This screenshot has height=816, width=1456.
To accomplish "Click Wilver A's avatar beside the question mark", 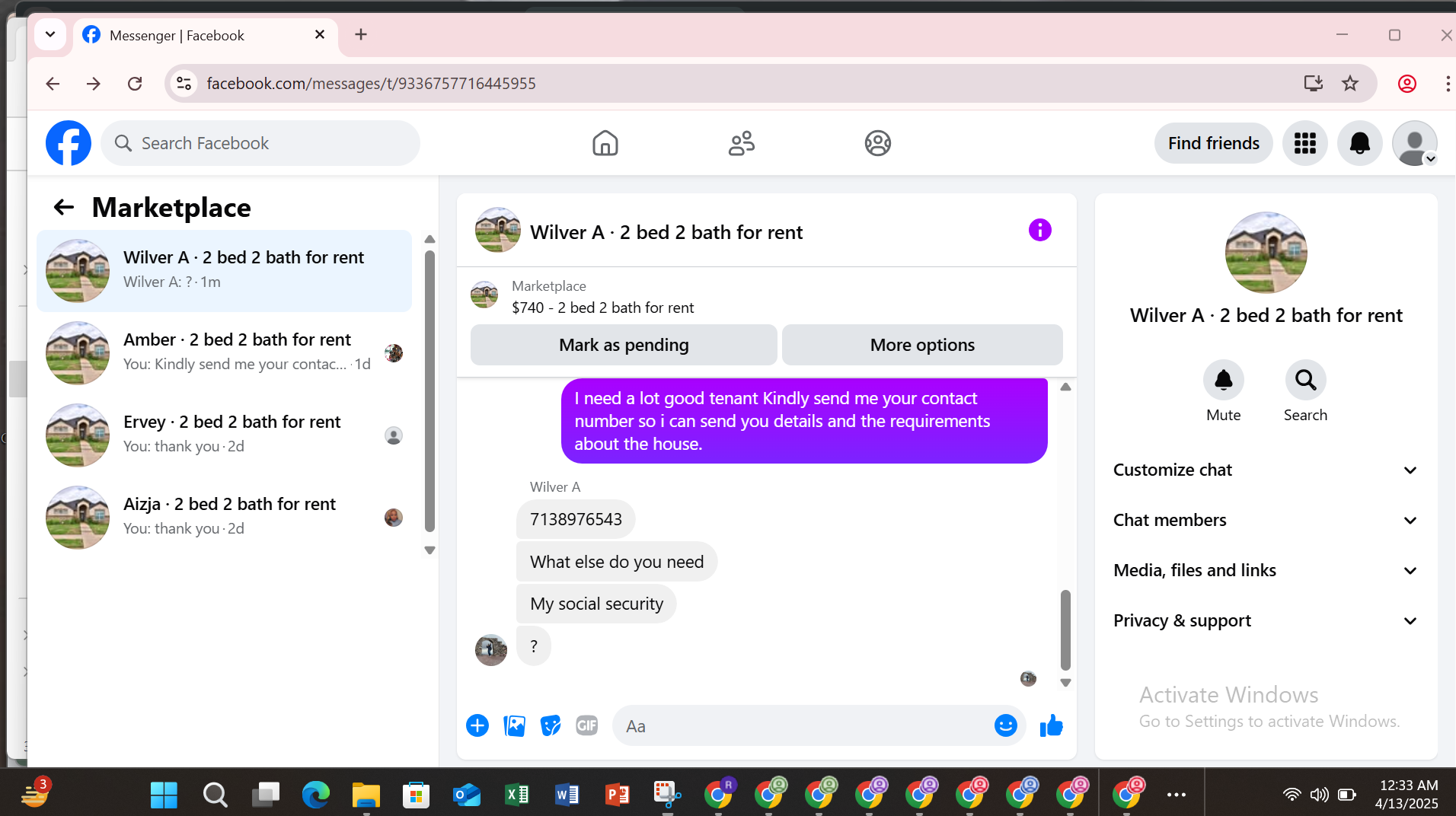I will [x=491, y=649].
